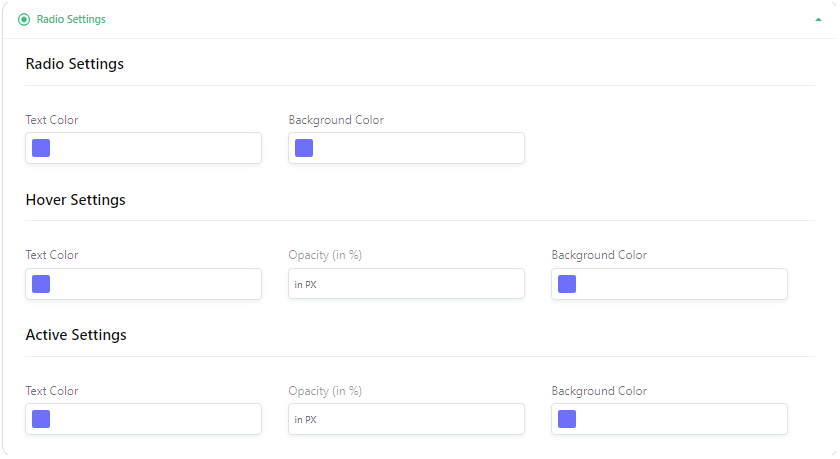The width and height of the screenshot is (840, 459).
Task: Pick the Hover Settings Text Color swatch
Action: (41, 284)
